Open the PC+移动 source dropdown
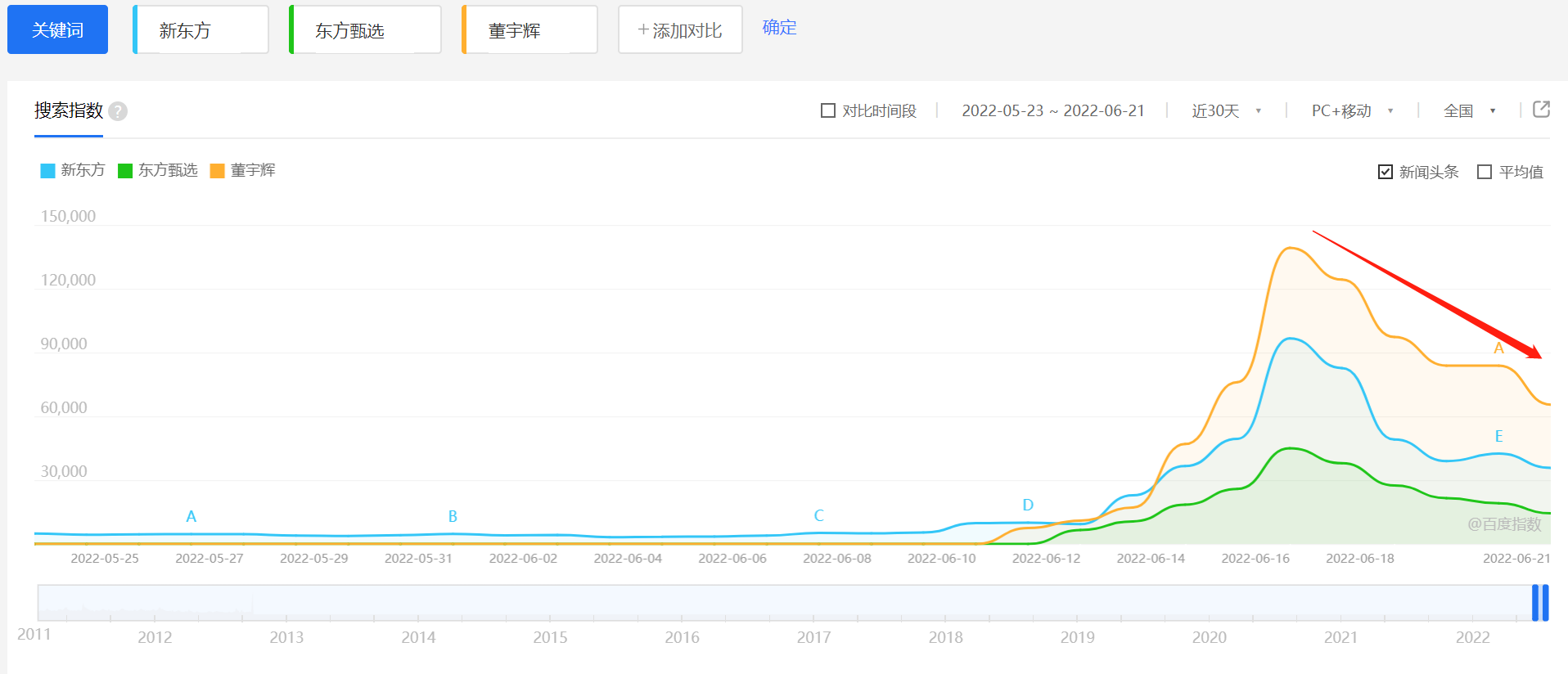The width and height of the screenshot is (1568, 674). coord(1352,111)
